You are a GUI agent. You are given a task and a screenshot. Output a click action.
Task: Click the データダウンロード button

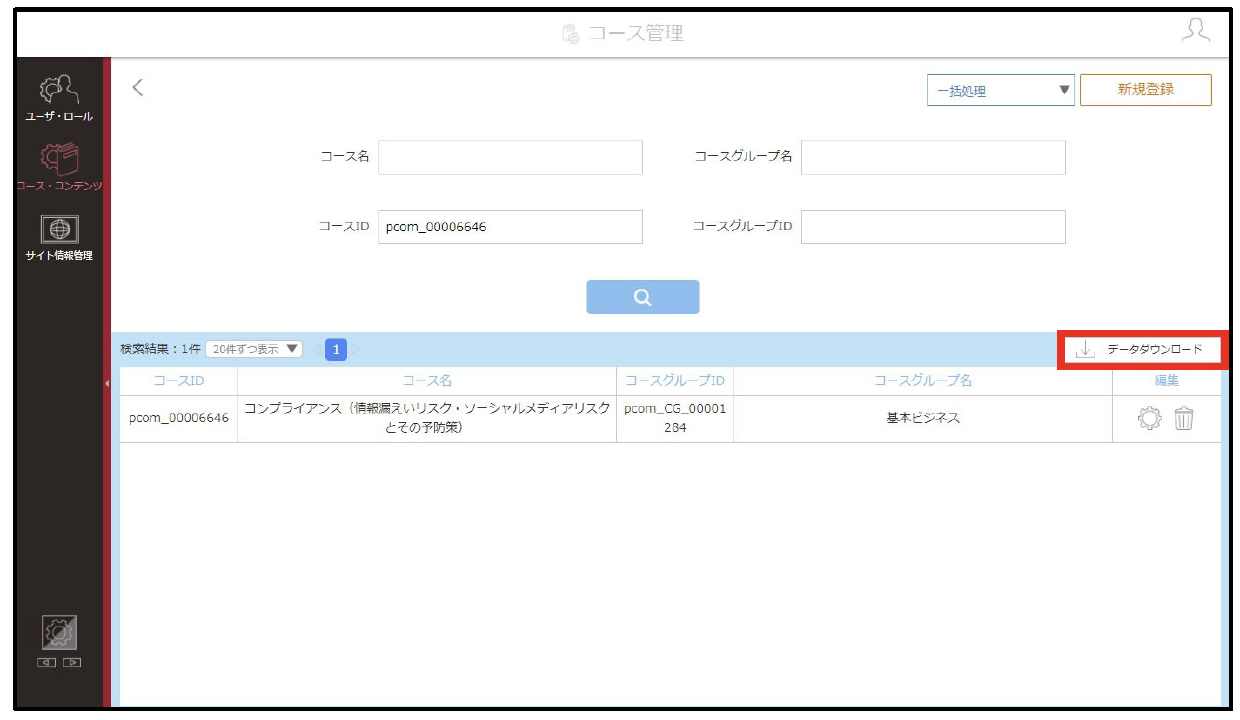click(x=1142, y=350)
